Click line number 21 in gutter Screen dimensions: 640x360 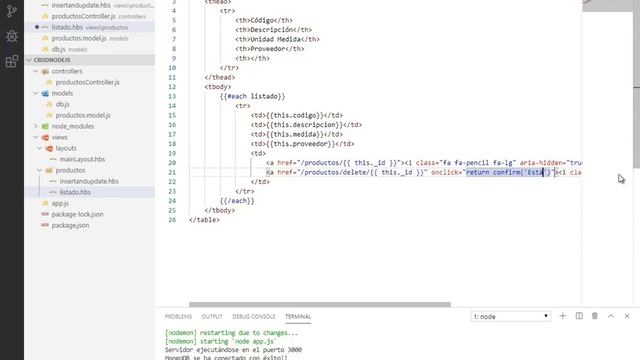pyautogui.click(x=172, y=172)
